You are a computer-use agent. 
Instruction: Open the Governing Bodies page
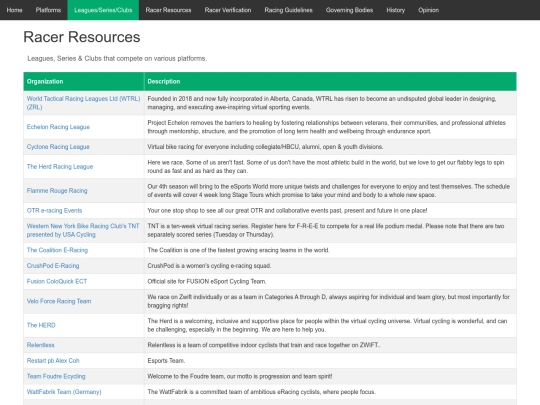point(349,10)
